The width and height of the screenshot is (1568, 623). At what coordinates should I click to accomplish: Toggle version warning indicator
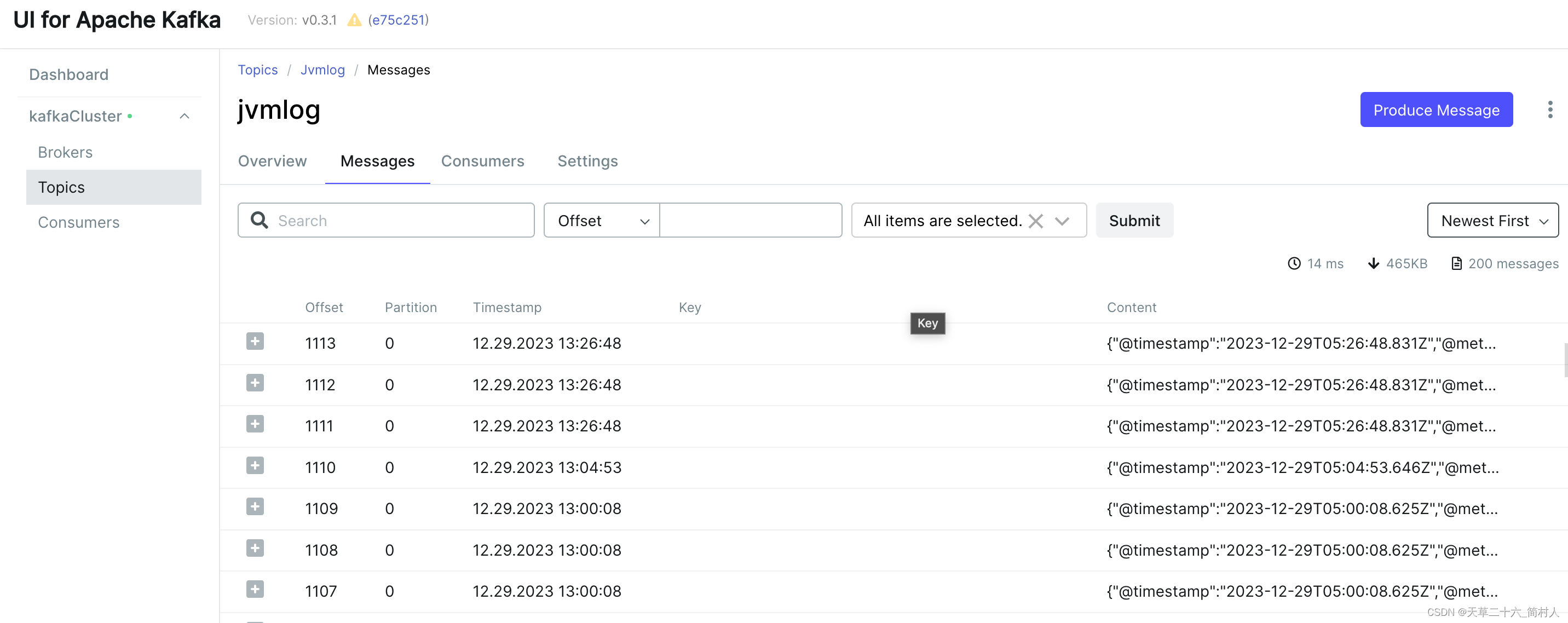pos(356,19)
